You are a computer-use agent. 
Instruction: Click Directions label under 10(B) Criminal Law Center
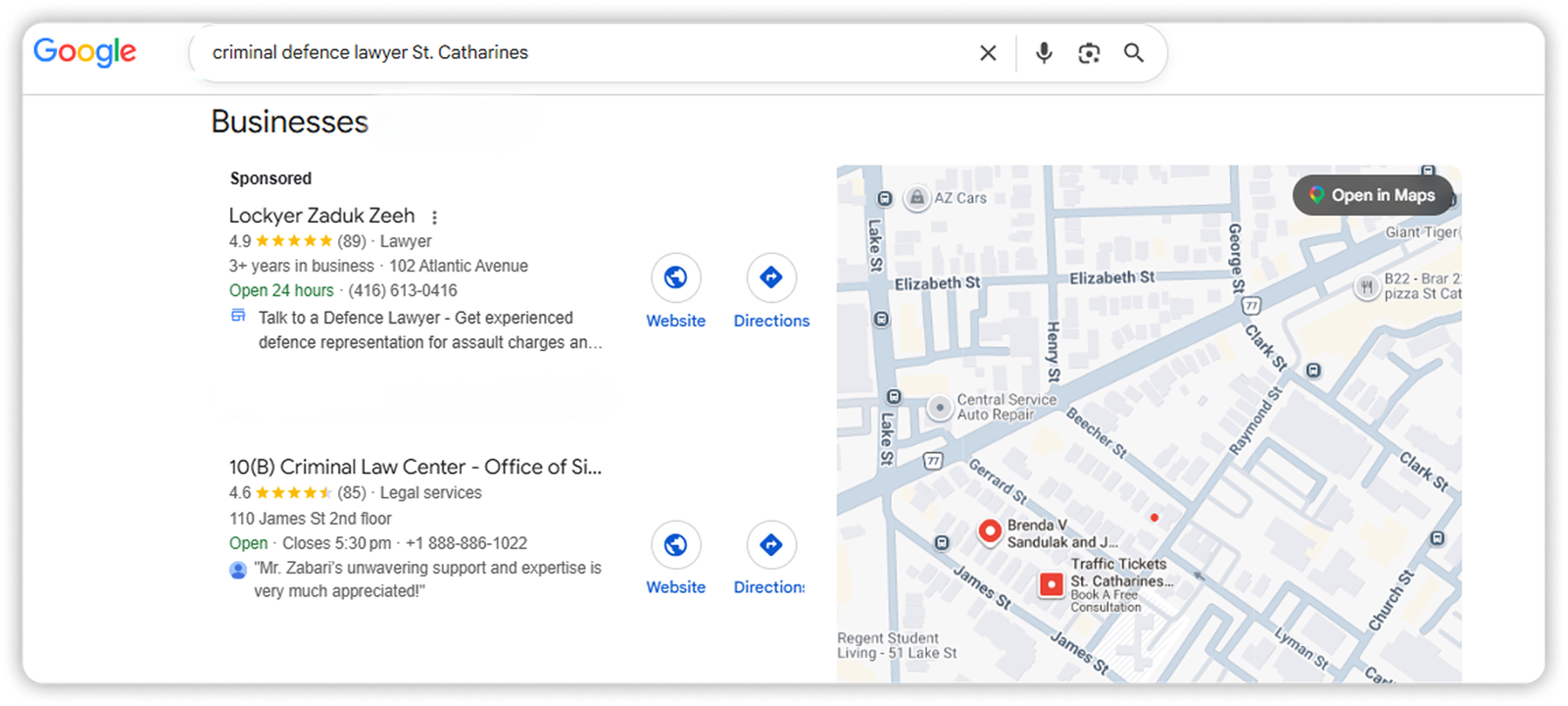[x=769, y=587]
